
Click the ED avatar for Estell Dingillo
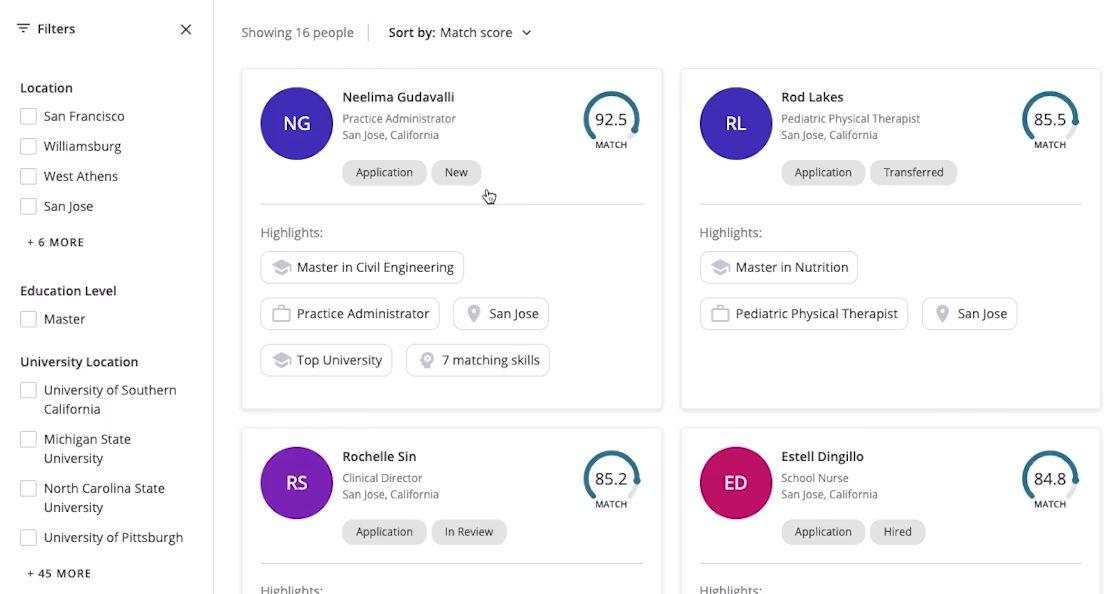[x=735, y=482]
